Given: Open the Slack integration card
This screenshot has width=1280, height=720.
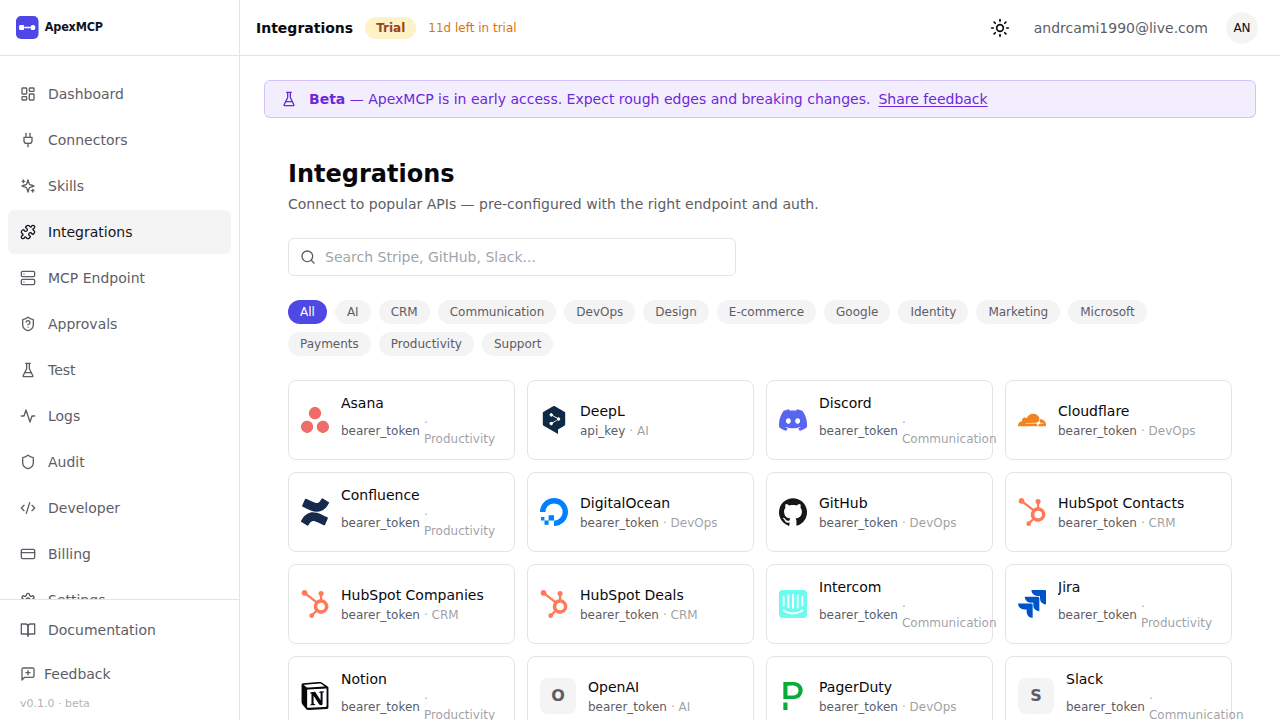Looking at the screenshot, I should (1118, 690).
